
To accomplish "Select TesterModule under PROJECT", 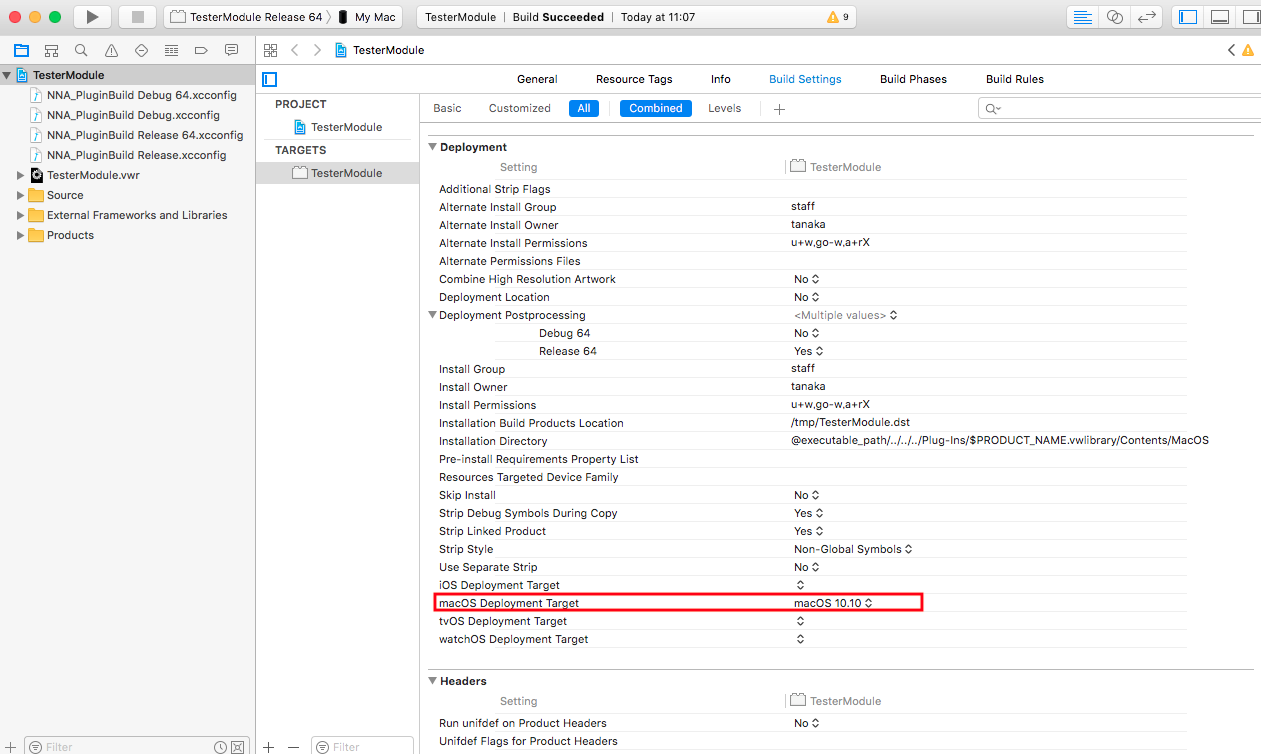I will [338, 127].
